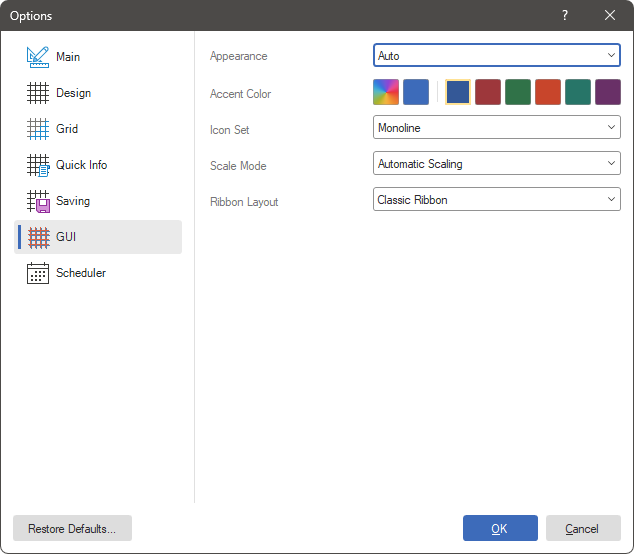The width and height of the screenshot is (634, 554).
Task: Click the help question mark icon
Action: [565, 15]
